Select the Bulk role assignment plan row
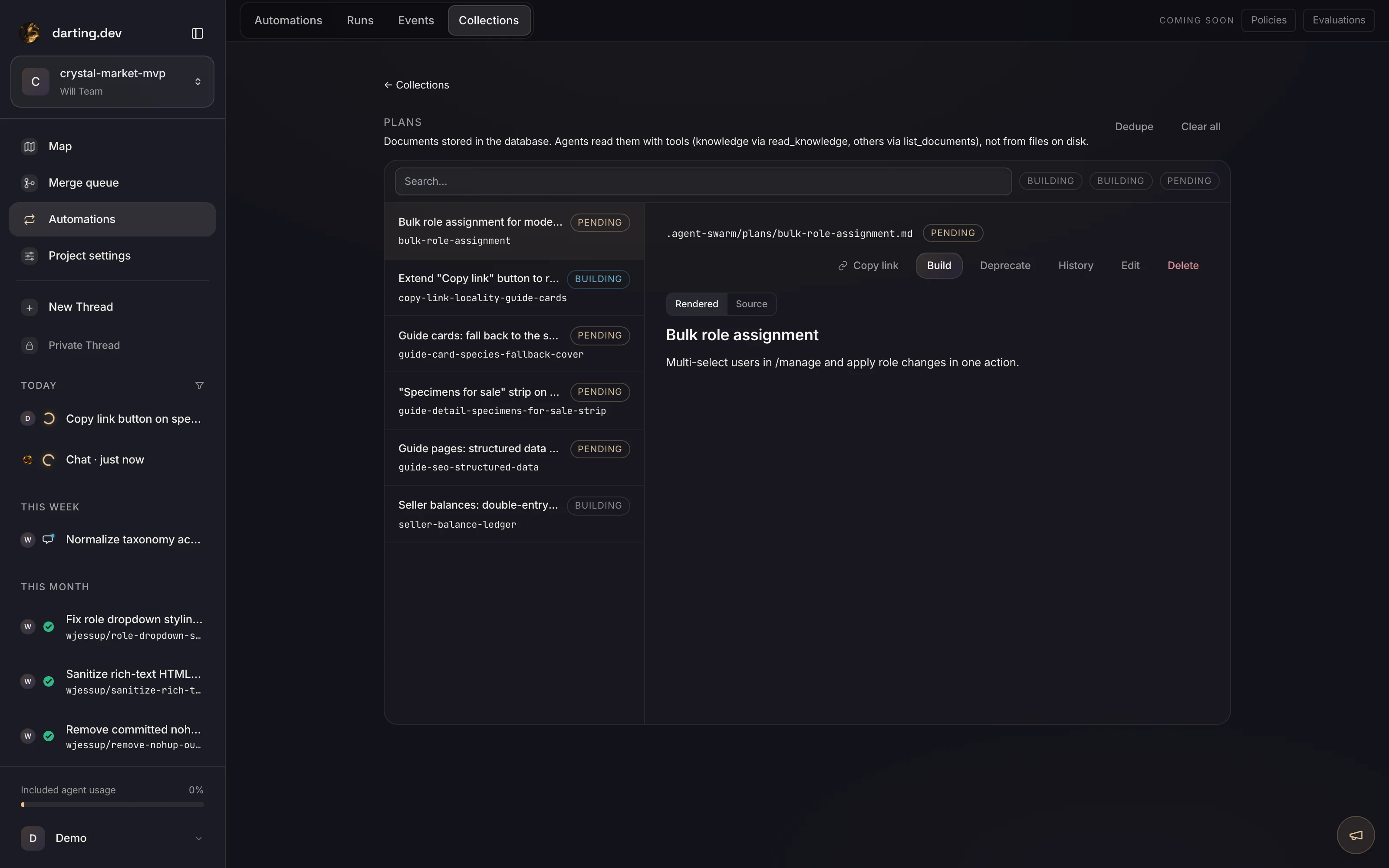The width and height of the screenshot is (1389, 868). coord(514,231)
